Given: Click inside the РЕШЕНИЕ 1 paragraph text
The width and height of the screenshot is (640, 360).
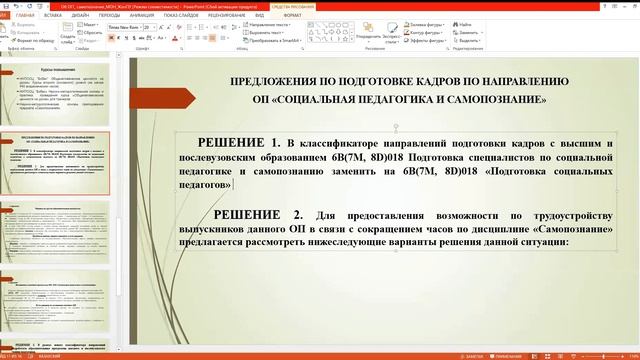Looking at the screenshot, I should tap(396, 164).
